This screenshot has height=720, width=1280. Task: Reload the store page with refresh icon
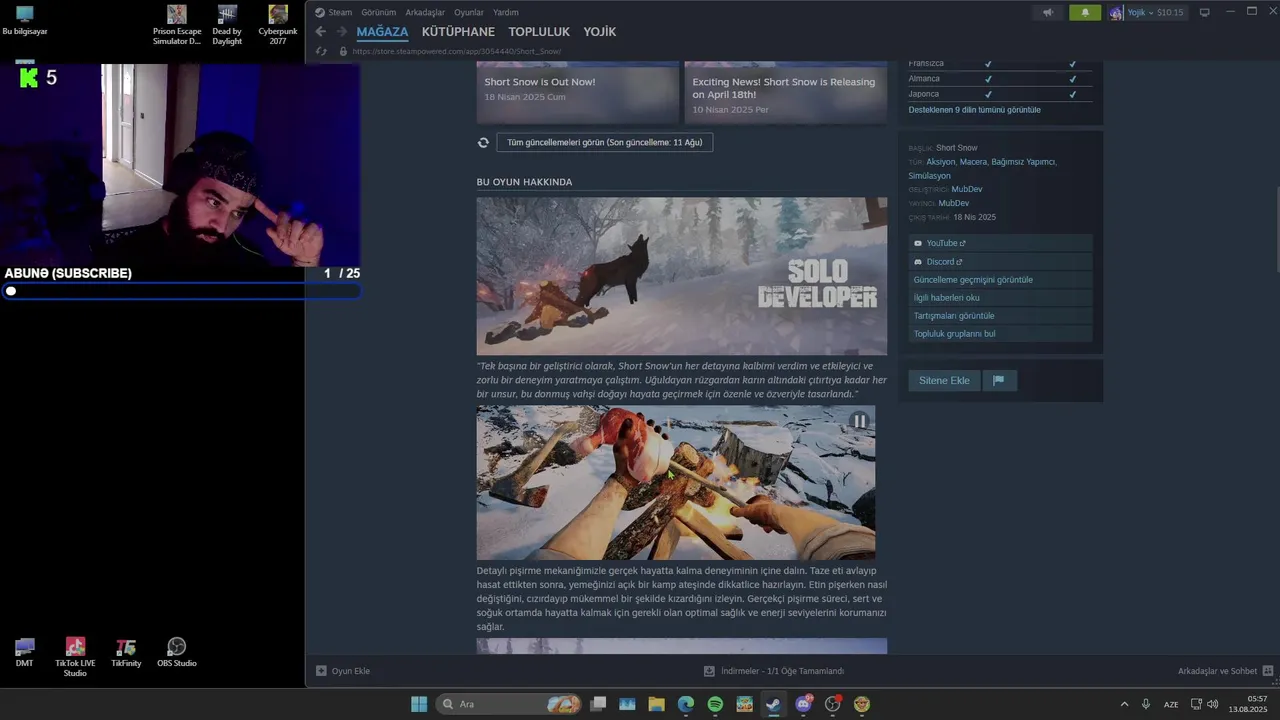coord(321,51)
